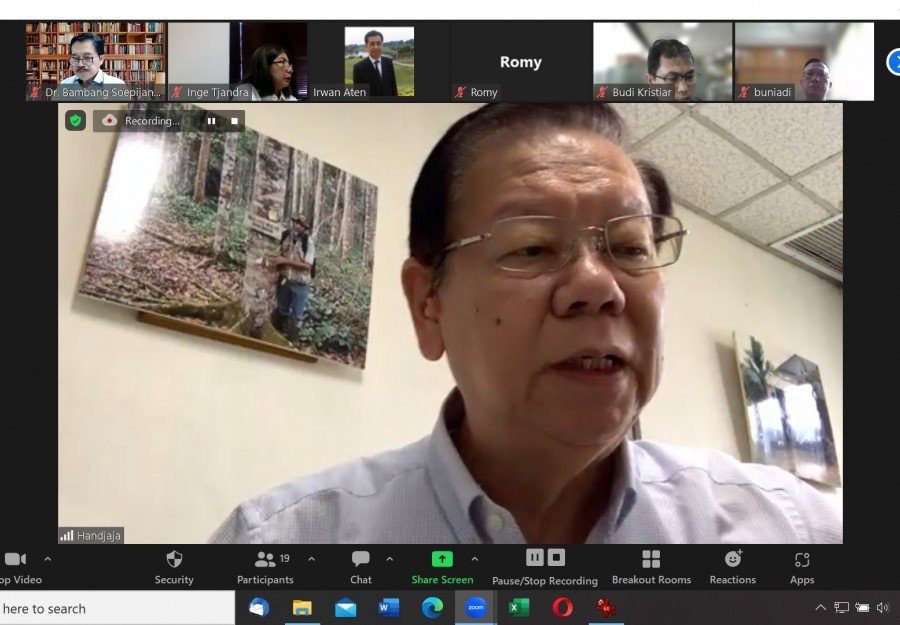
Task: Open Microsoft Word from the taskbar
Action: click(x=389, y=607)
